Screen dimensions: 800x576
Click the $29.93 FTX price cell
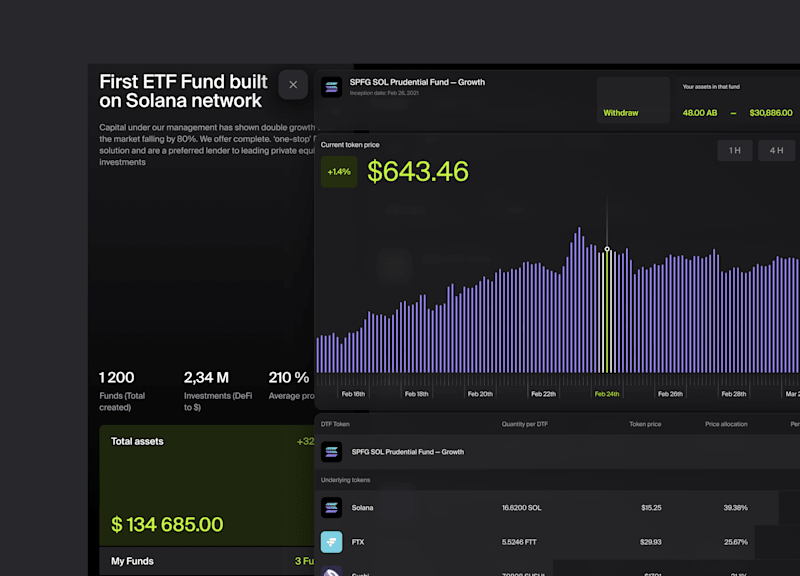(x=651, y=542)
